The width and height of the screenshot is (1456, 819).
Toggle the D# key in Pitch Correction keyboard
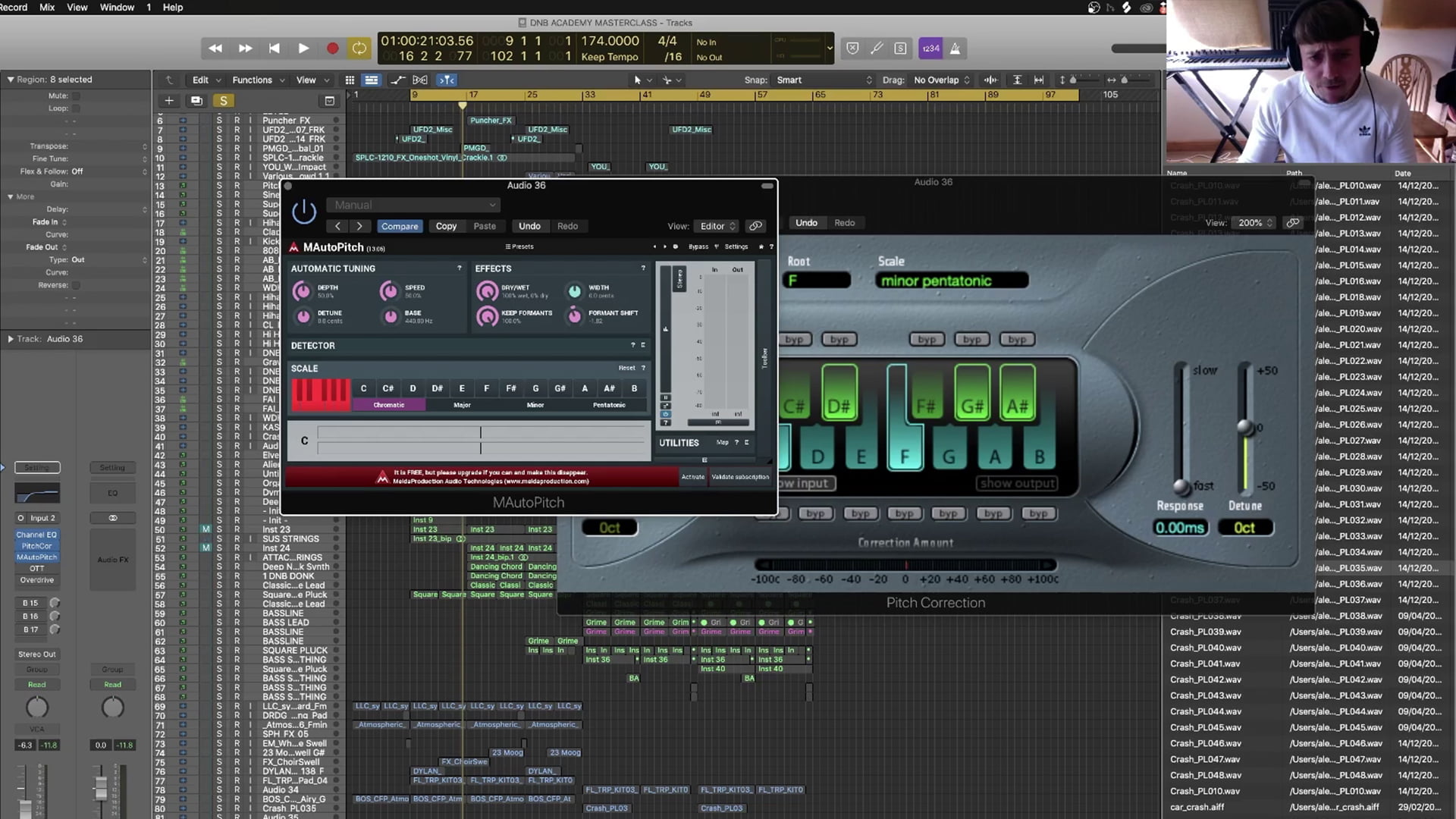point(839,391)
